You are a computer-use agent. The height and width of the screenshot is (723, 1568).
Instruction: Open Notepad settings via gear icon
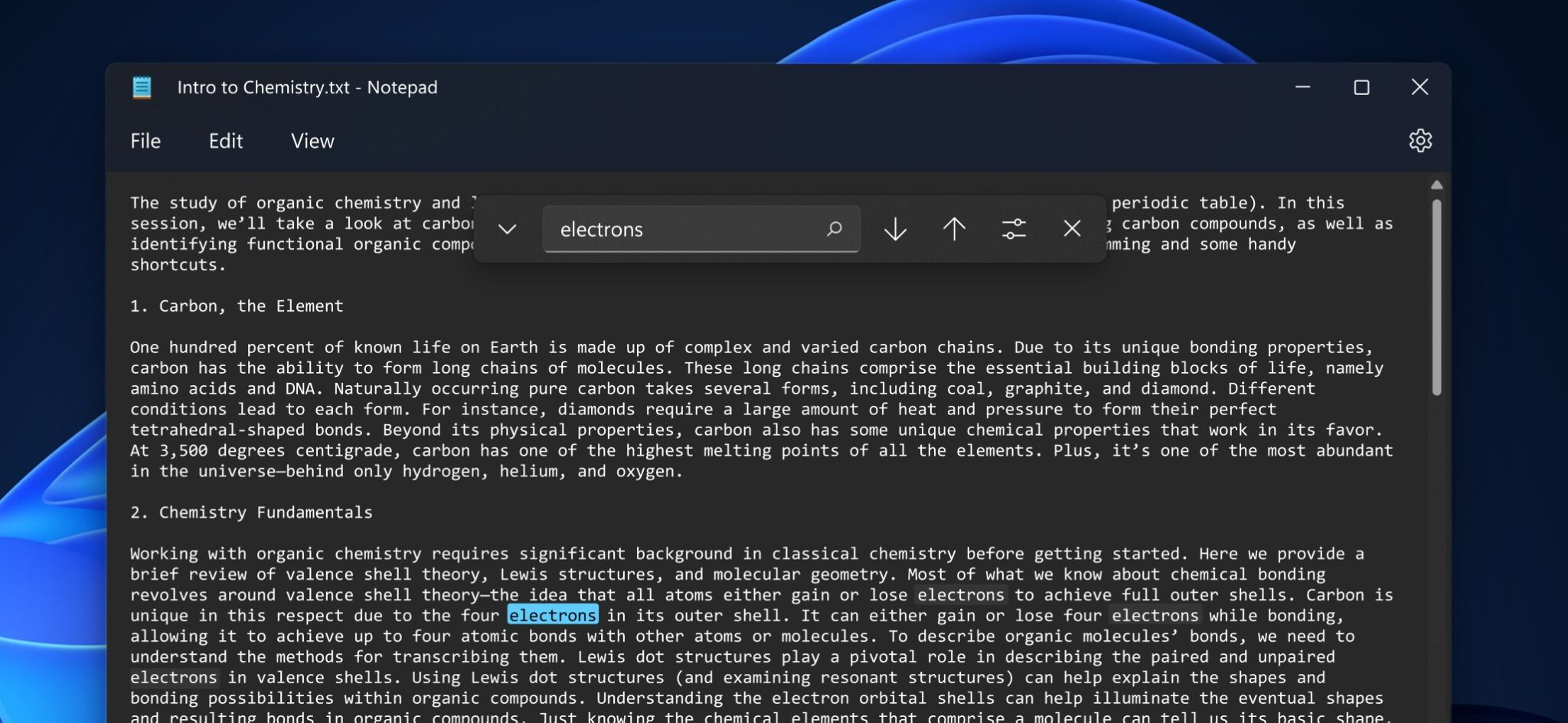point(1421,140)
